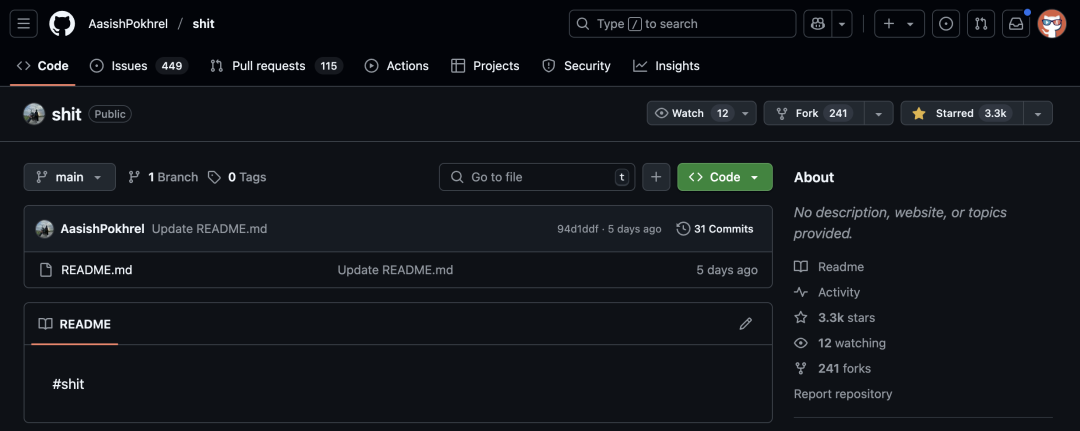Viewport: 1080px width, 431px height.
Task: Open the create new plus menu
Action: (x=899, y=24)
